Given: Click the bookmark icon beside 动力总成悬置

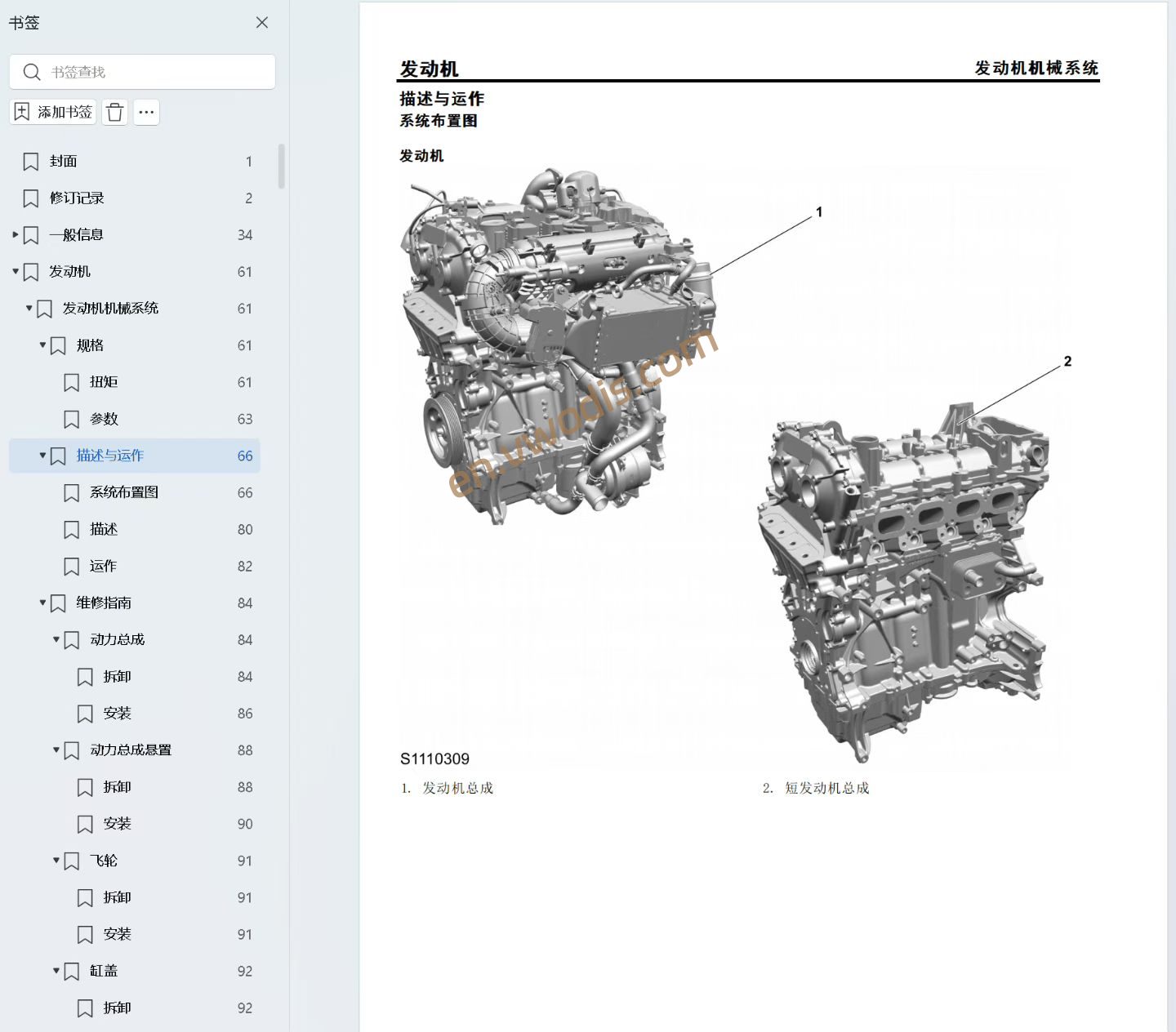Looking at the screenshot, I should point(72,750).
